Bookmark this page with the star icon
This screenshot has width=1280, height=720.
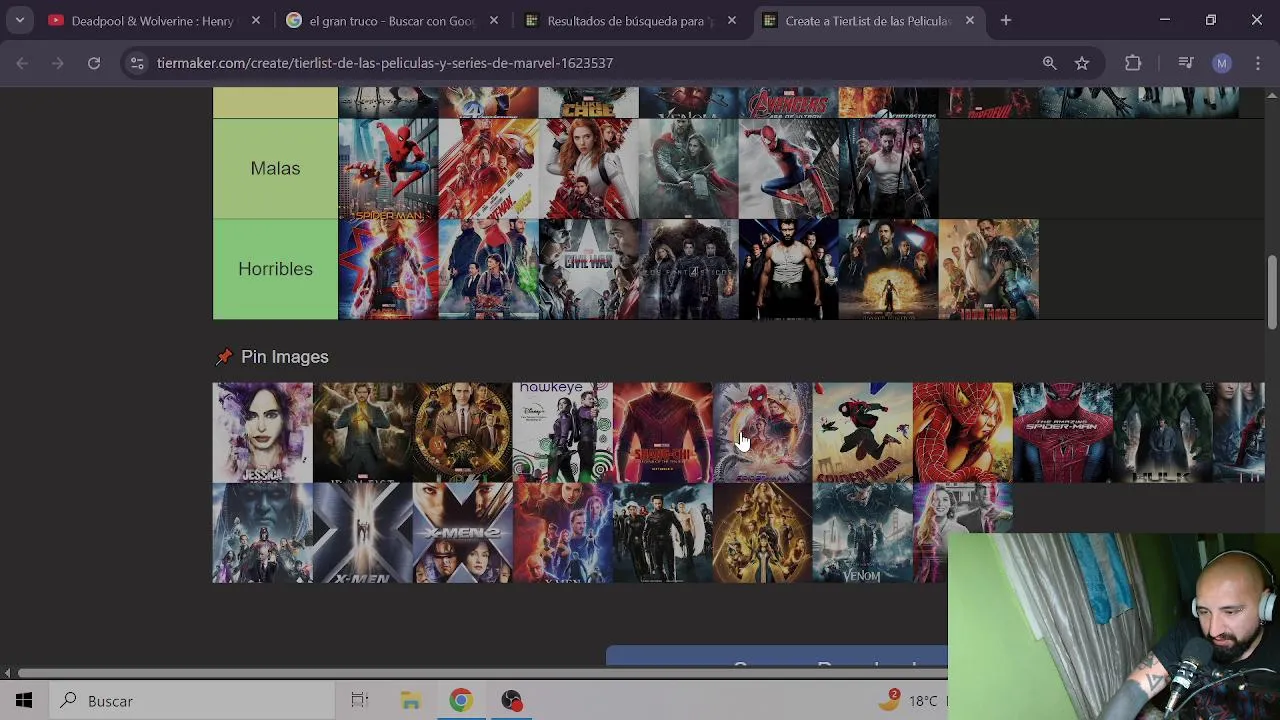tap(1082, 63)
